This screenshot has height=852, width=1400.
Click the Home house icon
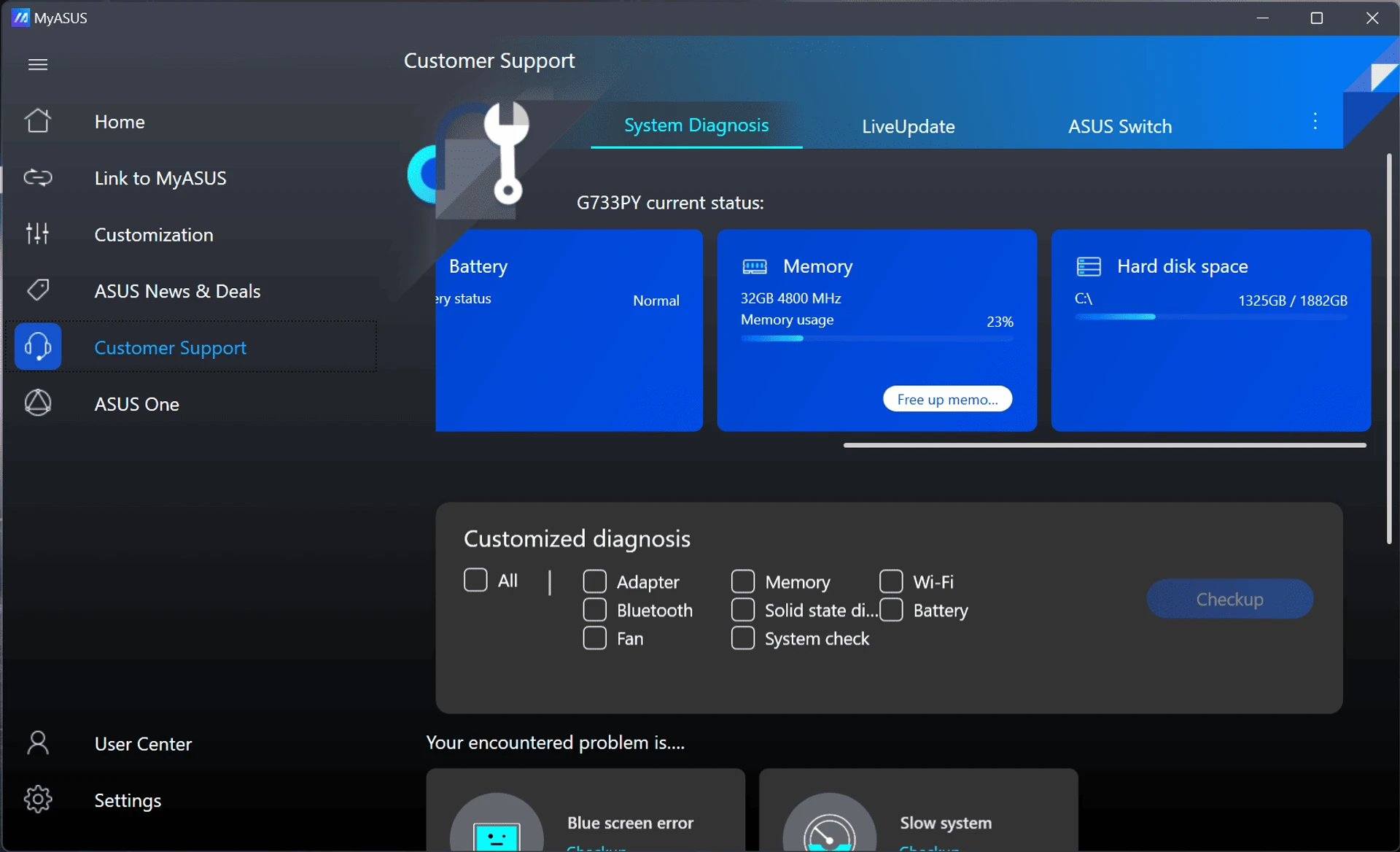(x=38, y=121)
